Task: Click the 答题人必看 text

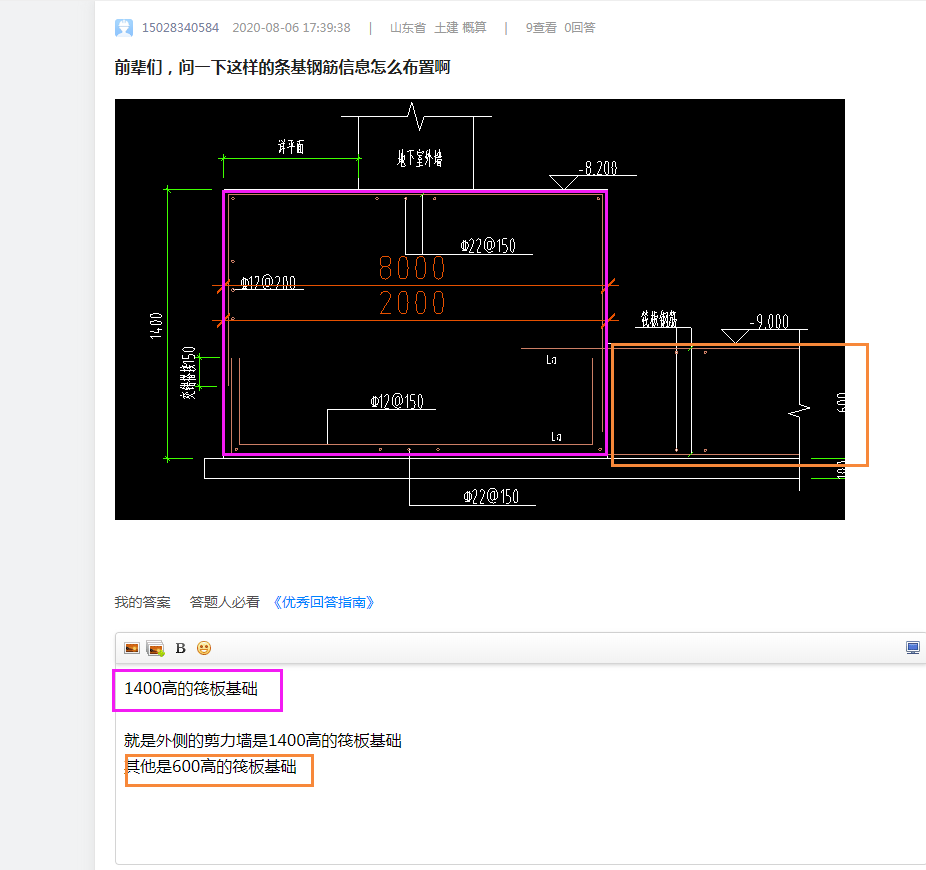Action: click(224, 602)
